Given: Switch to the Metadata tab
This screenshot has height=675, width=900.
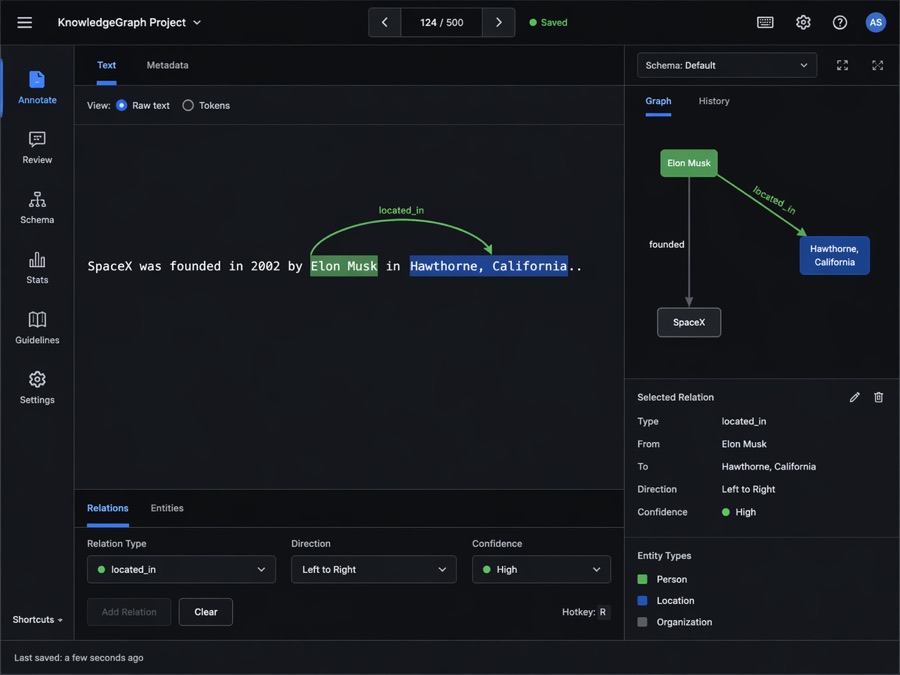Looking at the screenshot, I should [x=167, y=65].
